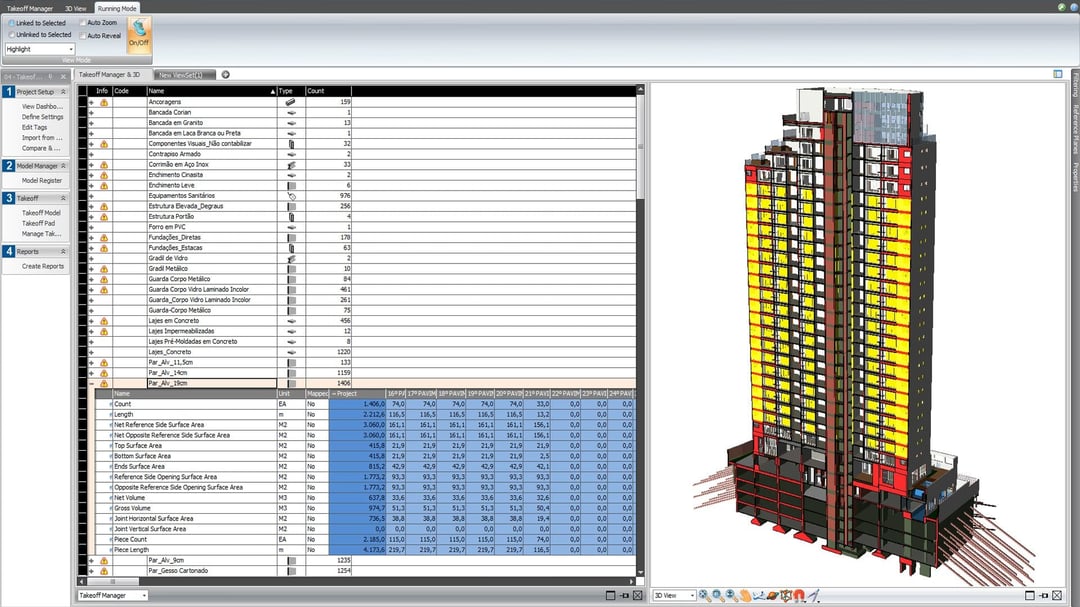Select the Running Mode ribbon tab
This screenshot has height=607, width=1080.
pos(116,8)
